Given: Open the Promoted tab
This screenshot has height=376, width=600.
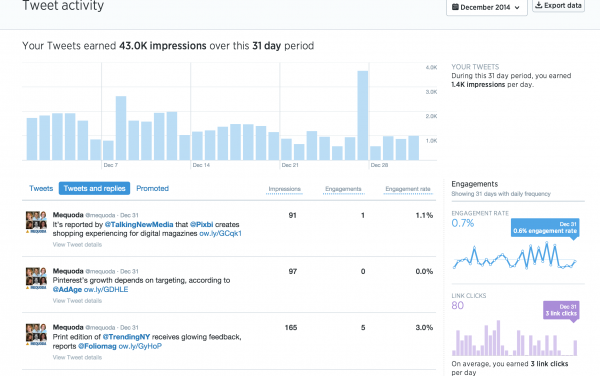Looking at the screenshot, I should (152, 188).
